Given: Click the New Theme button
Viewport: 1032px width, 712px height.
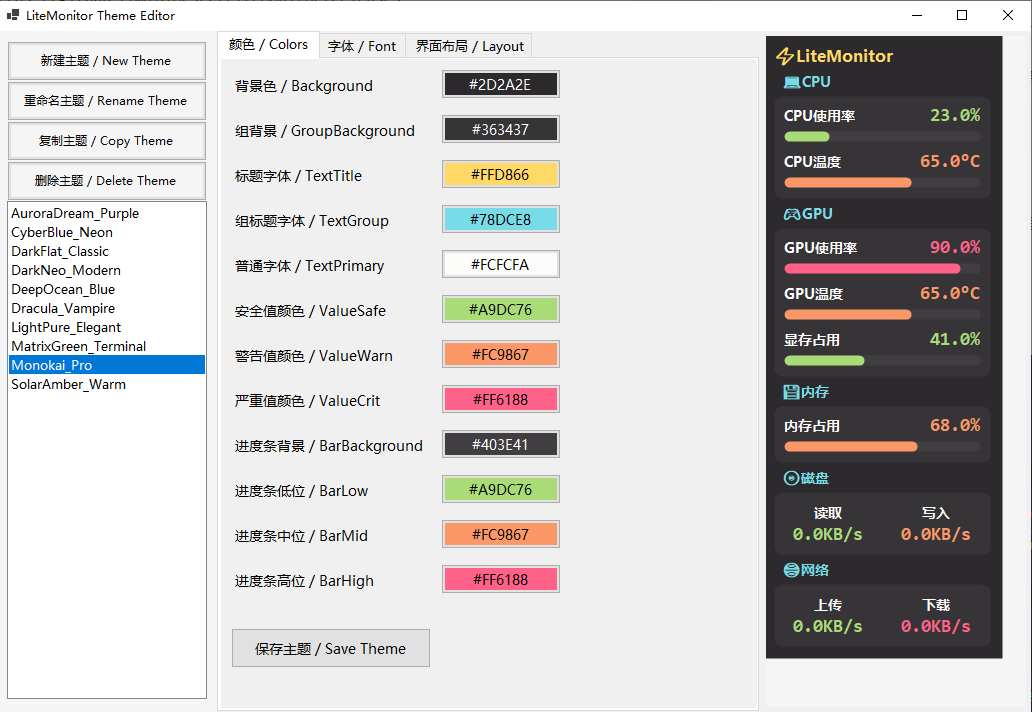Looking at the screenshot, I should (x=106, y=61).
